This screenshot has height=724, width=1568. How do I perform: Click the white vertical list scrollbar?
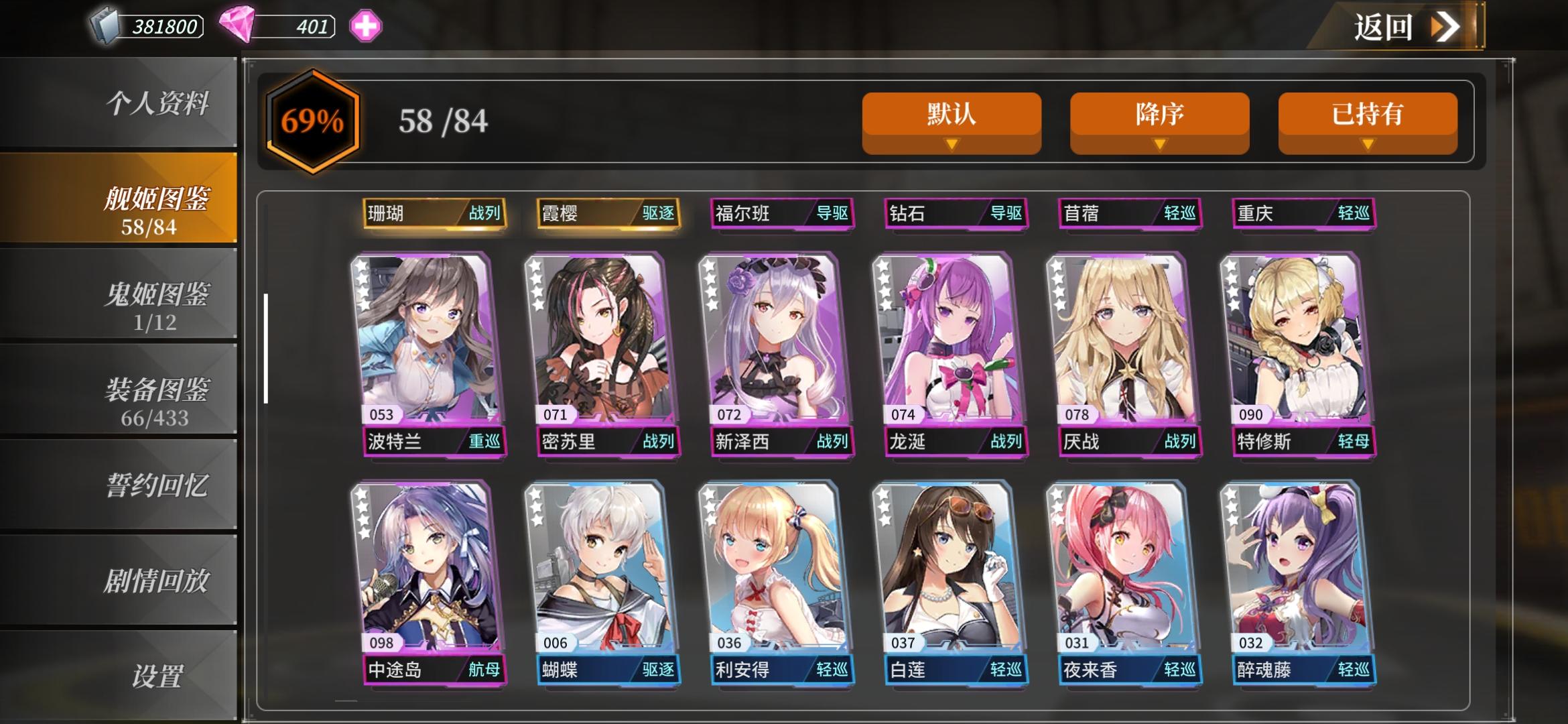pyautogui.click(x=266, y=349)
